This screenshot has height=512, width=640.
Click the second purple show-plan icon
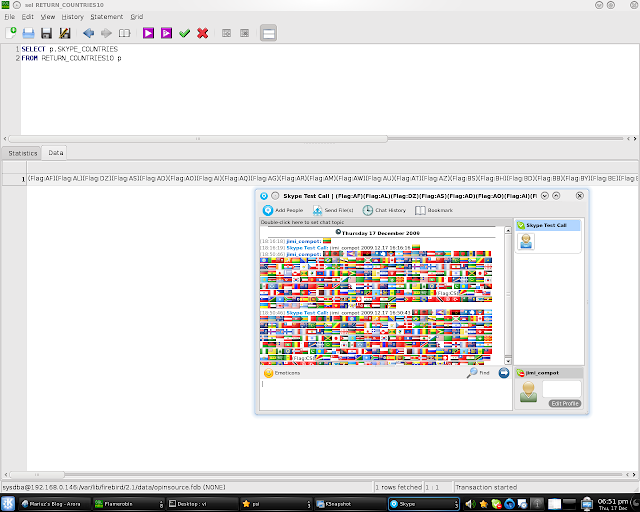click(166, 33)
